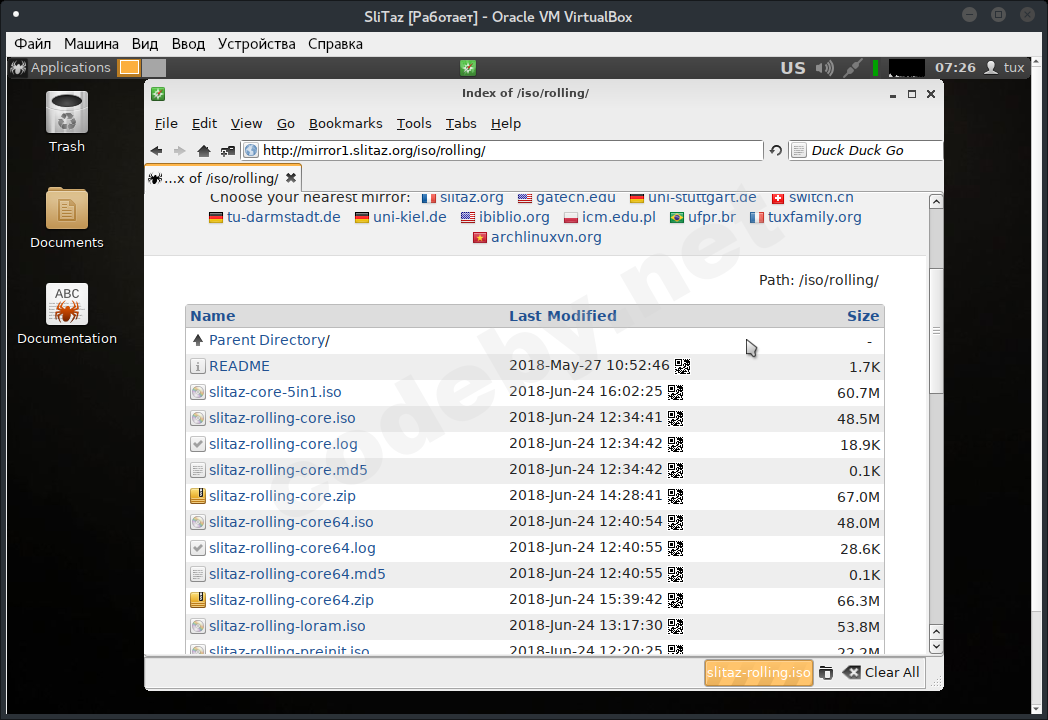
Task: Click the page scrollbar top arrow
Action: (x=936, y=202)
